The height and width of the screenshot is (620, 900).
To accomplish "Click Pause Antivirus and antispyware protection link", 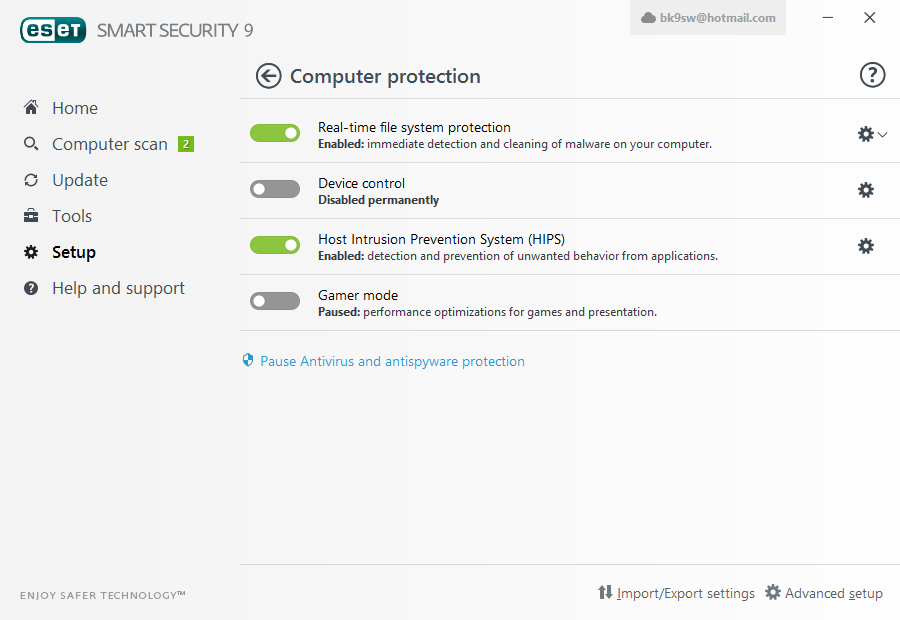I will coord(392,361).
